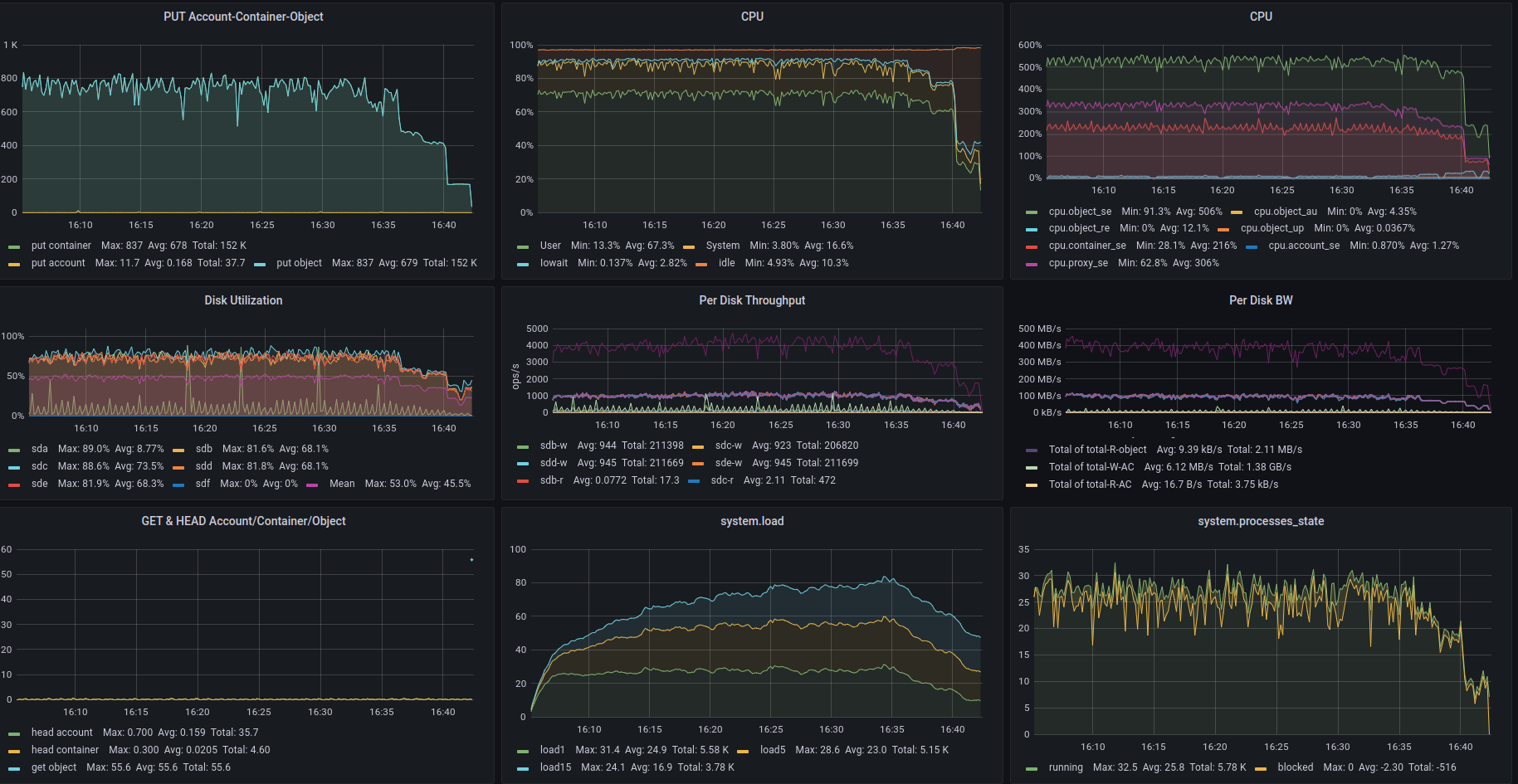Select the Total of total-W-AC legend label

coord(1091,467)
